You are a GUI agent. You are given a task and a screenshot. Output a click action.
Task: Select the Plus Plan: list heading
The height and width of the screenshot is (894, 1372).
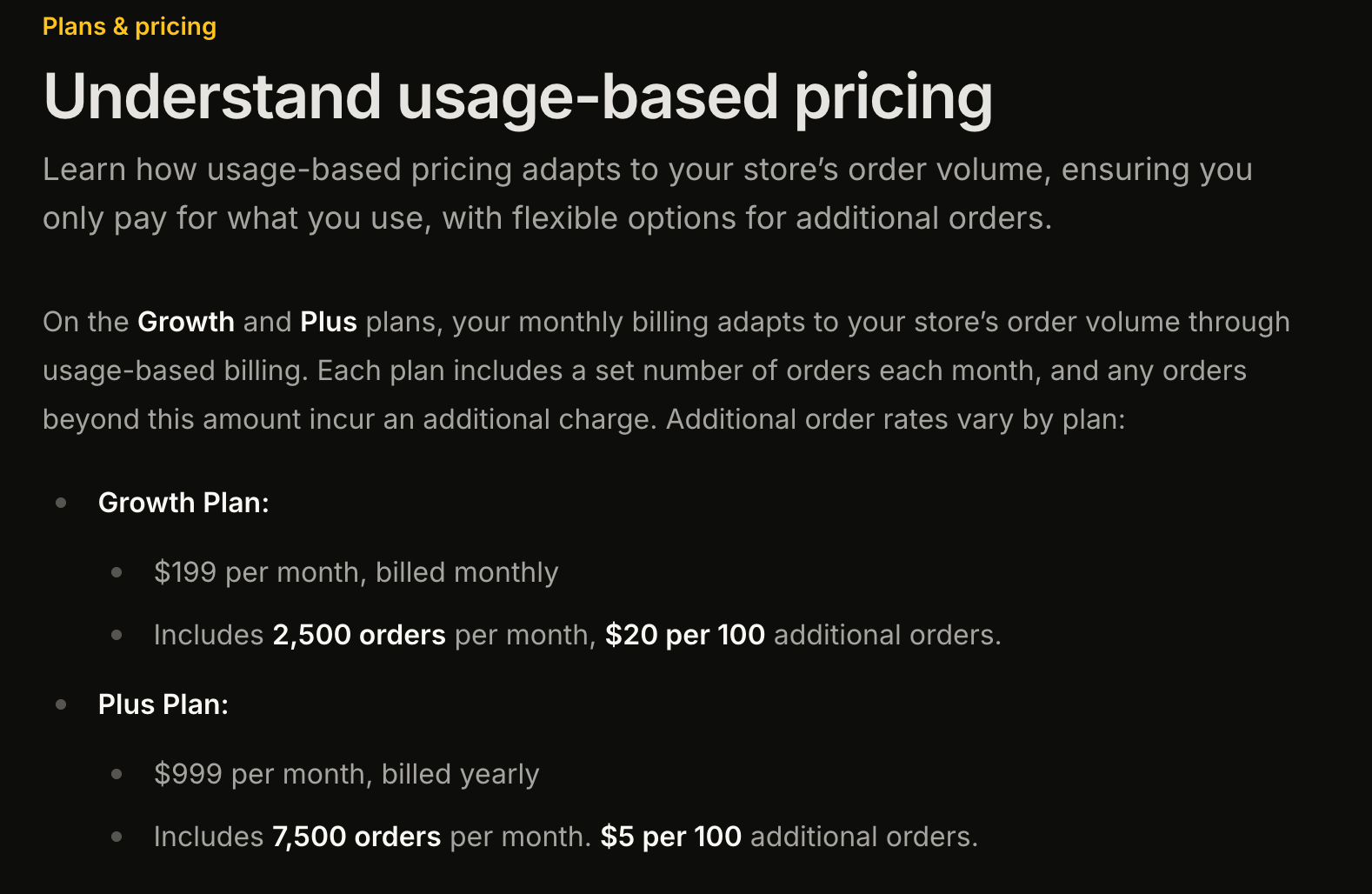(163, 704)
